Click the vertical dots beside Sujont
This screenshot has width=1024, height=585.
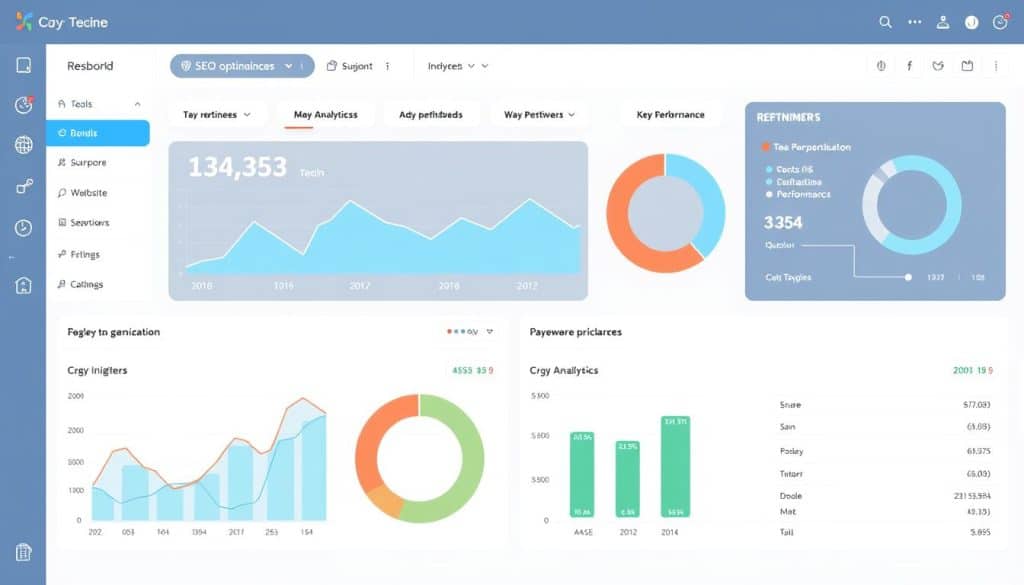(387, 66)
